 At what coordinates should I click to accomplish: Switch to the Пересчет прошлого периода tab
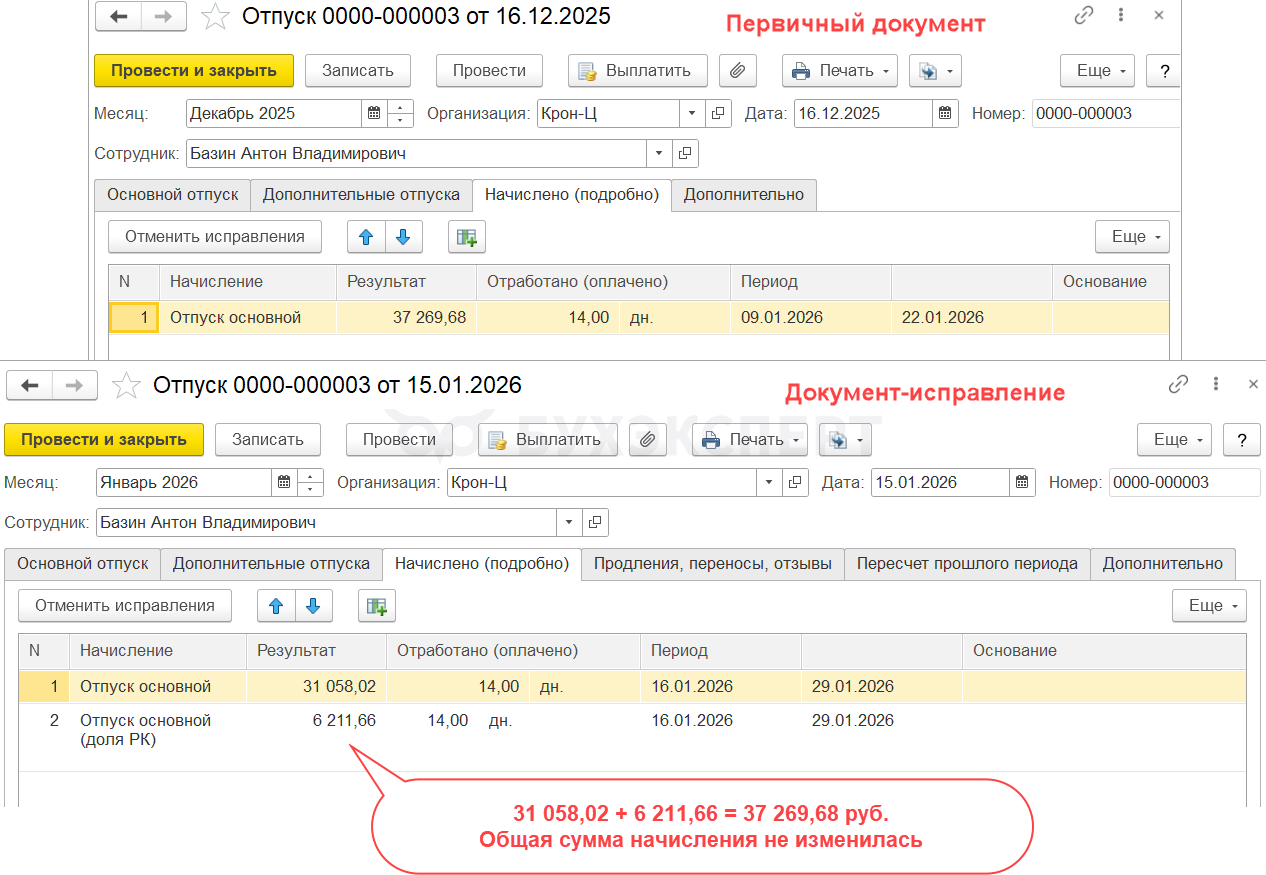click(x=967, y=564)
